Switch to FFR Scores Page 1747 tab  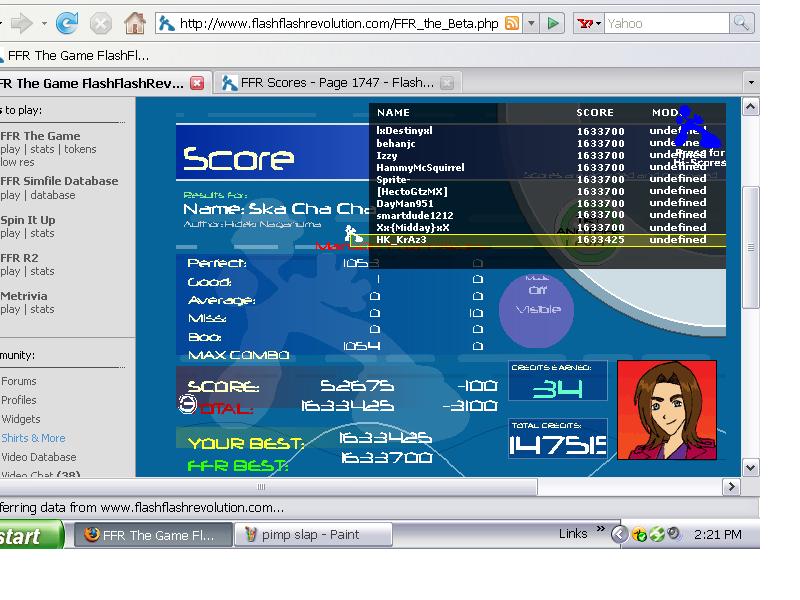click(337, 83)
